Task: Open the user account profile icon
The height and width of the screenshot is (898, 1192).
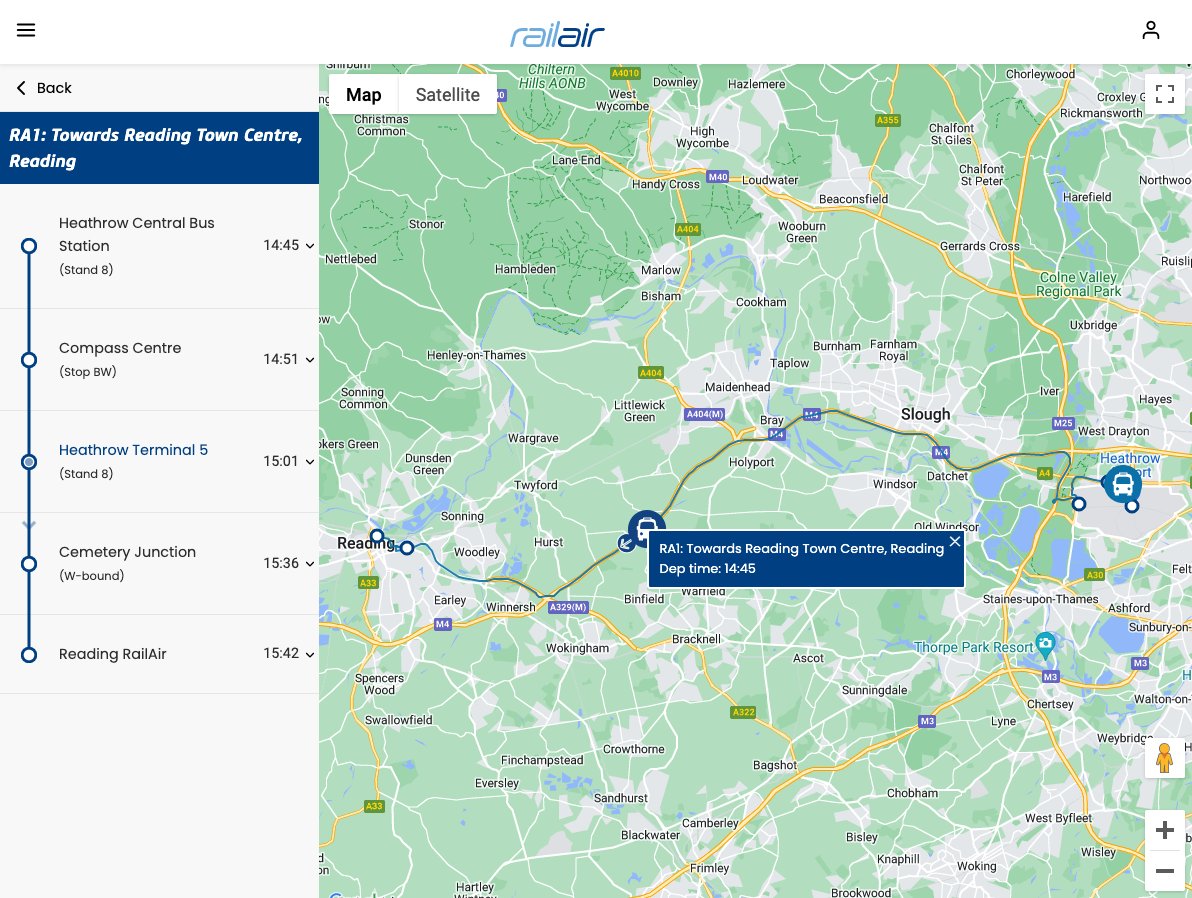Action: pos(1150,30)
